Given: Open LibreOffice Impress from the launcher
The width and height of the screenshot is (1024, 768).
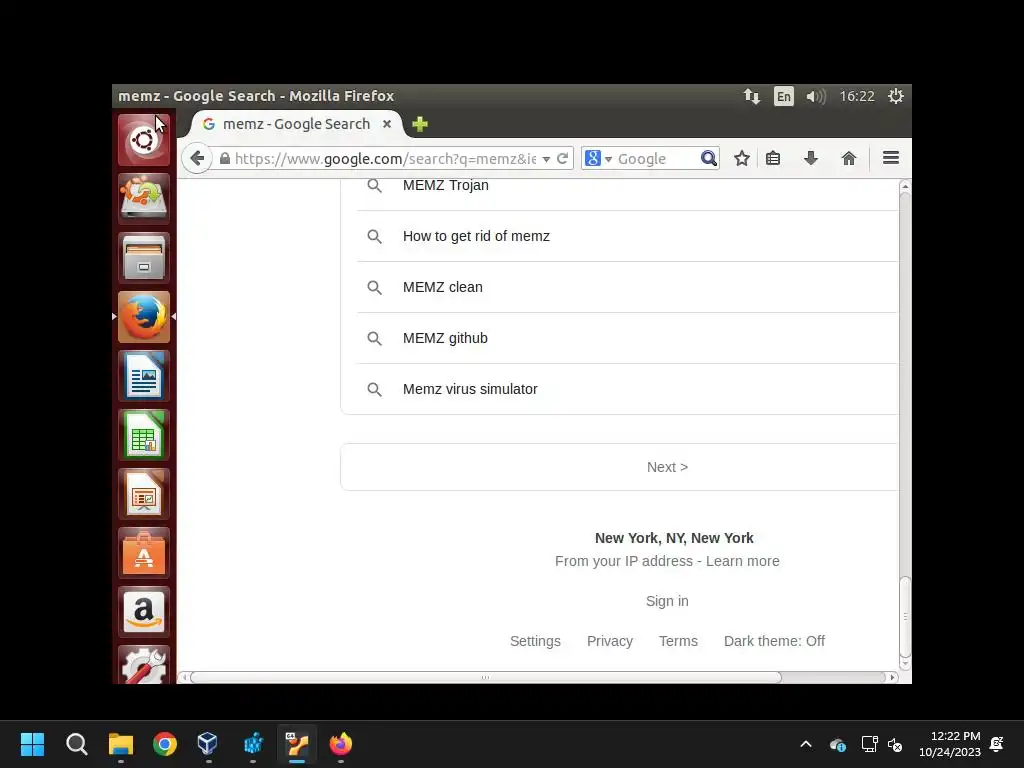Looking at the screenshot, I should [x=144, y=494].
